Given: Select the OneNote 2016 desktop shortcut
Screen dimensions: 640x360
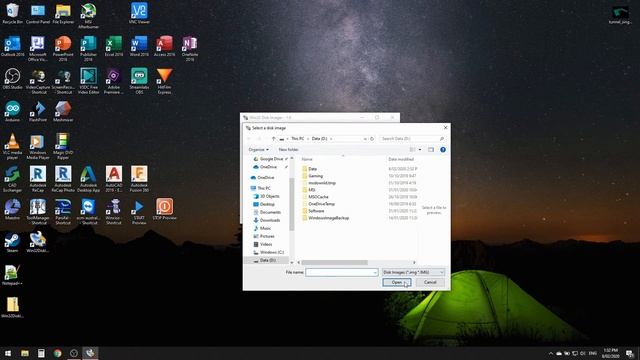Looking at the screenshot, I should click(190, 48).
